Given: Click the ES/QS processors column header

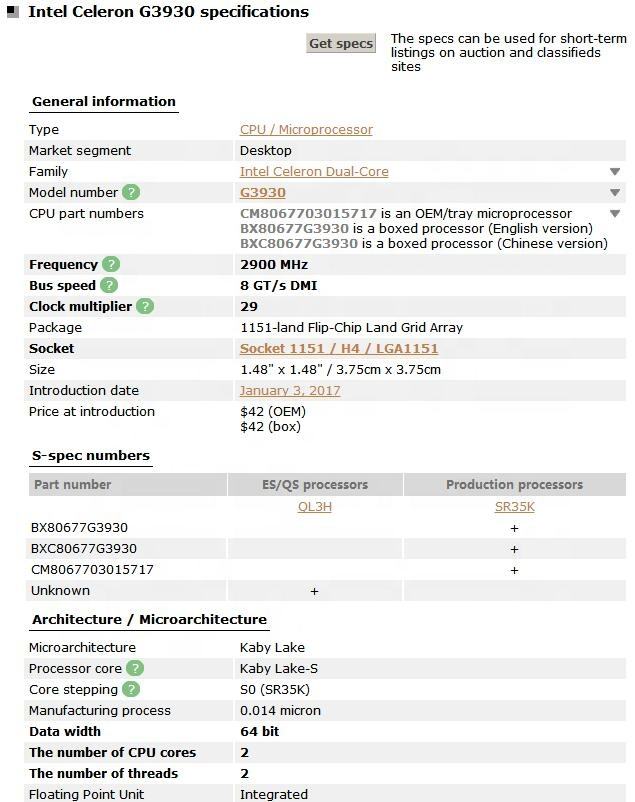Looking at the screenshot, I should [315, 484].
